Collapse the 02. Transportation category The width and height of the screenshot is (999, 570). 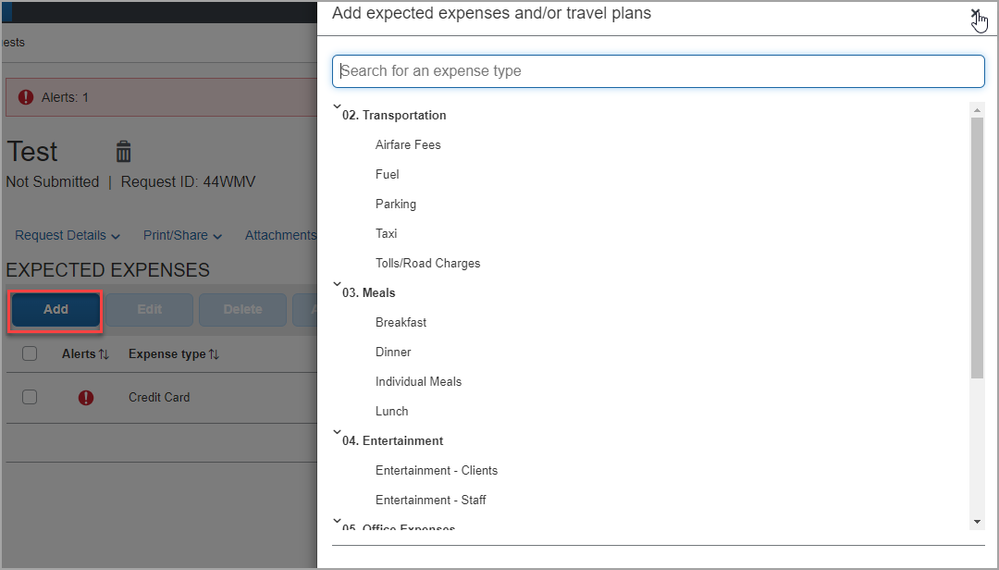pyautogui.click(x=337, y=107)
